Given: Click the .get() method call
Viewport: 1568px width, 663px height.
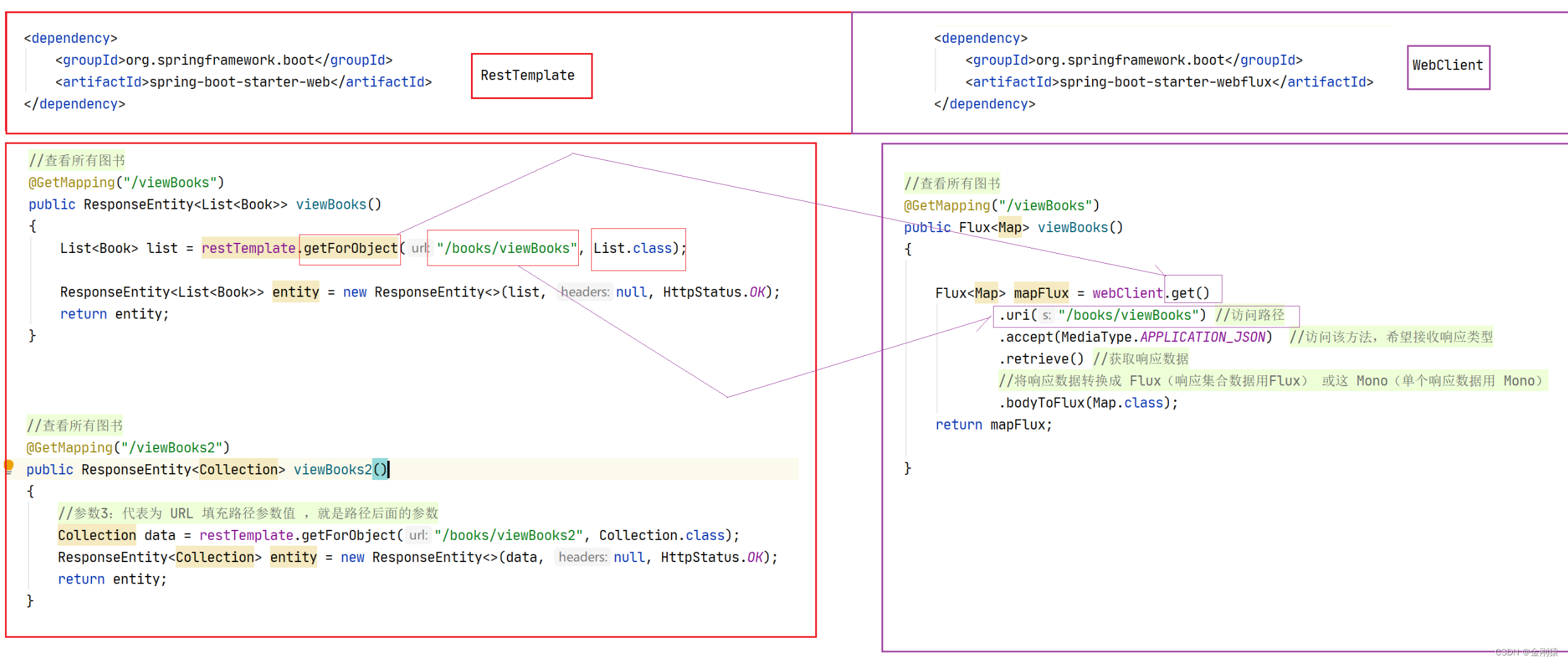Looking at the screenshot, I should (1187, 293).
